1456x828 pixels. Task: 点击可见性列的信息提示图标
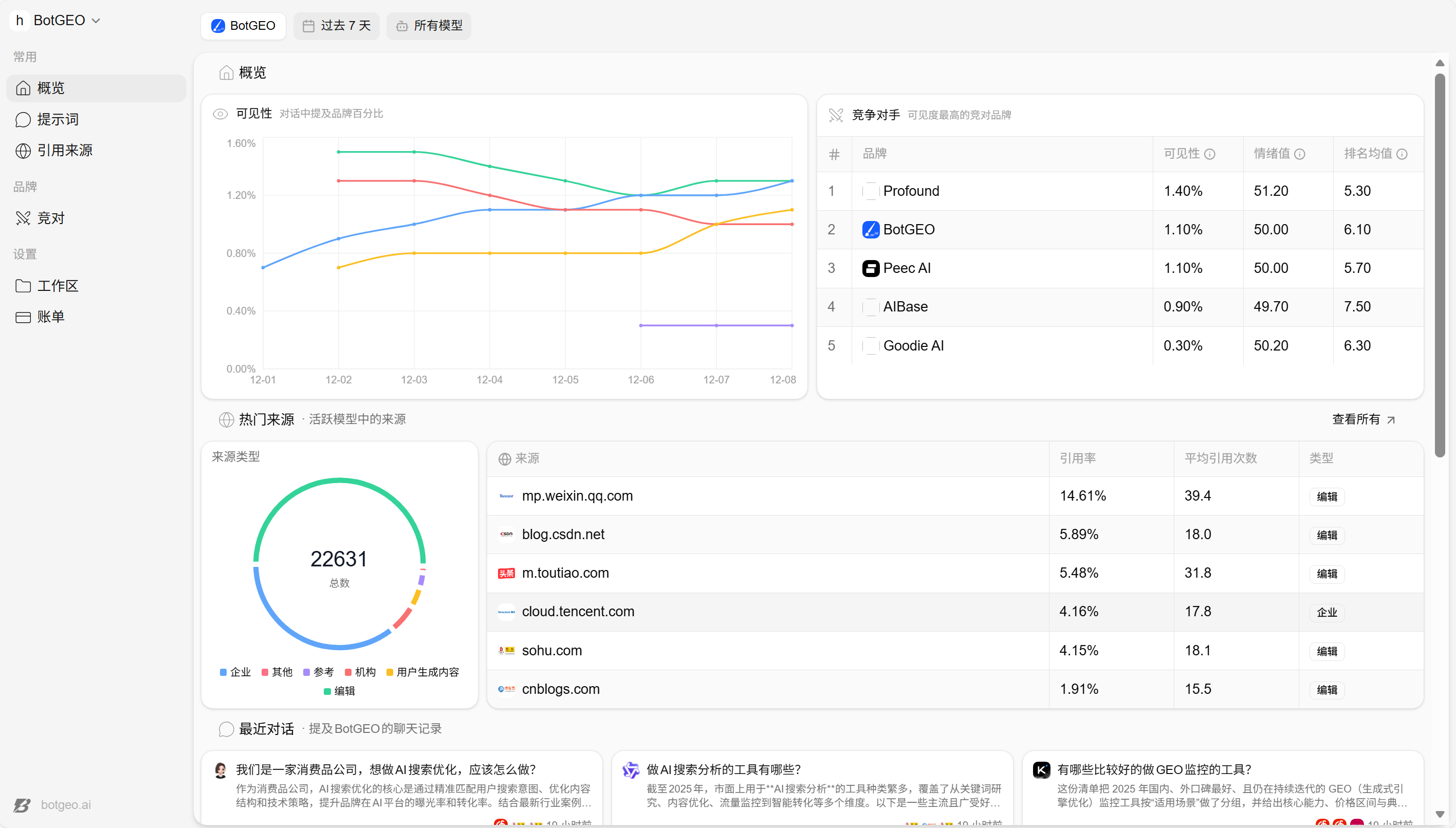point(1211,154)
